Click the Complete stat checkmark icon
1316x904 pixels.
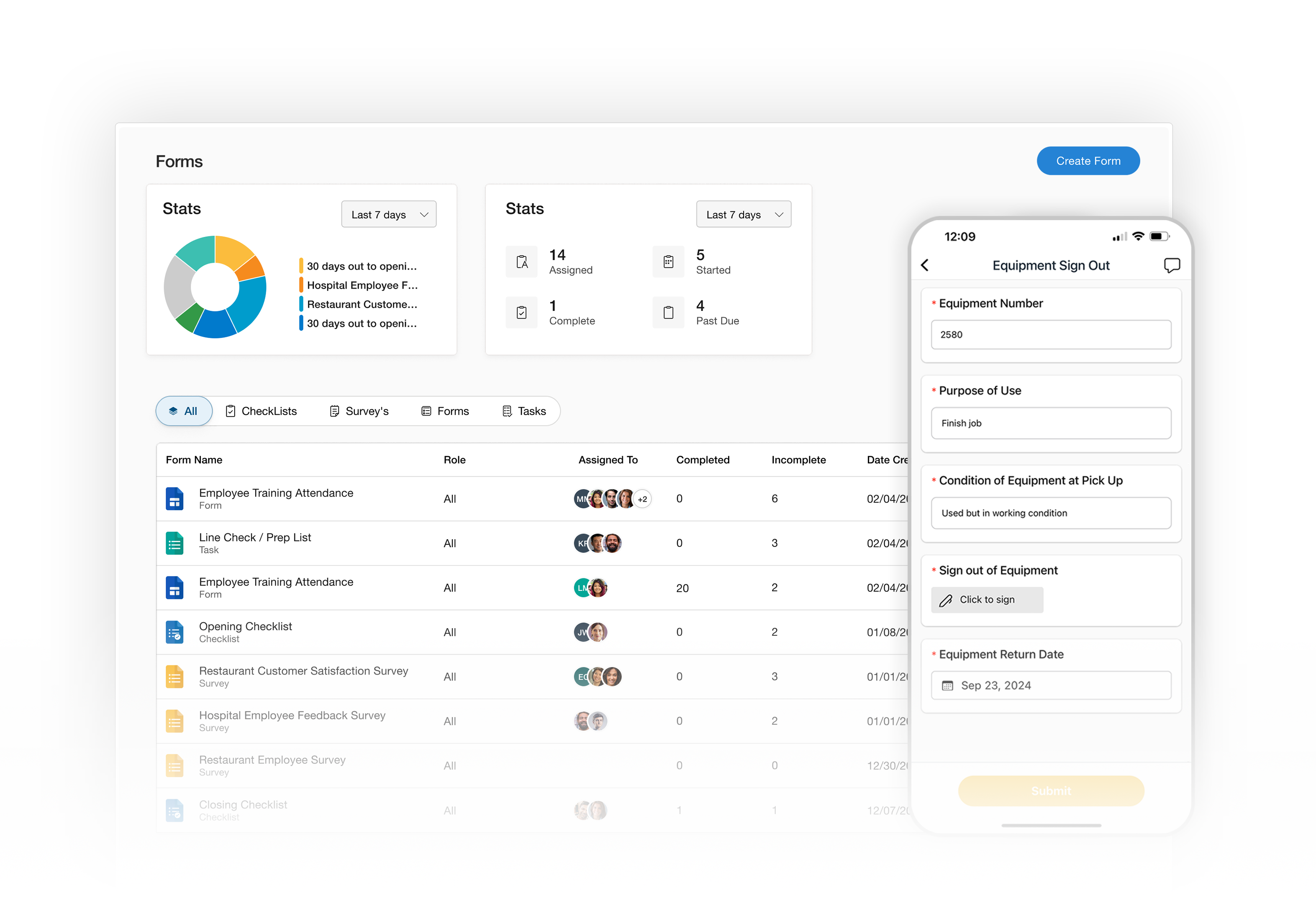tap(521, 313)
